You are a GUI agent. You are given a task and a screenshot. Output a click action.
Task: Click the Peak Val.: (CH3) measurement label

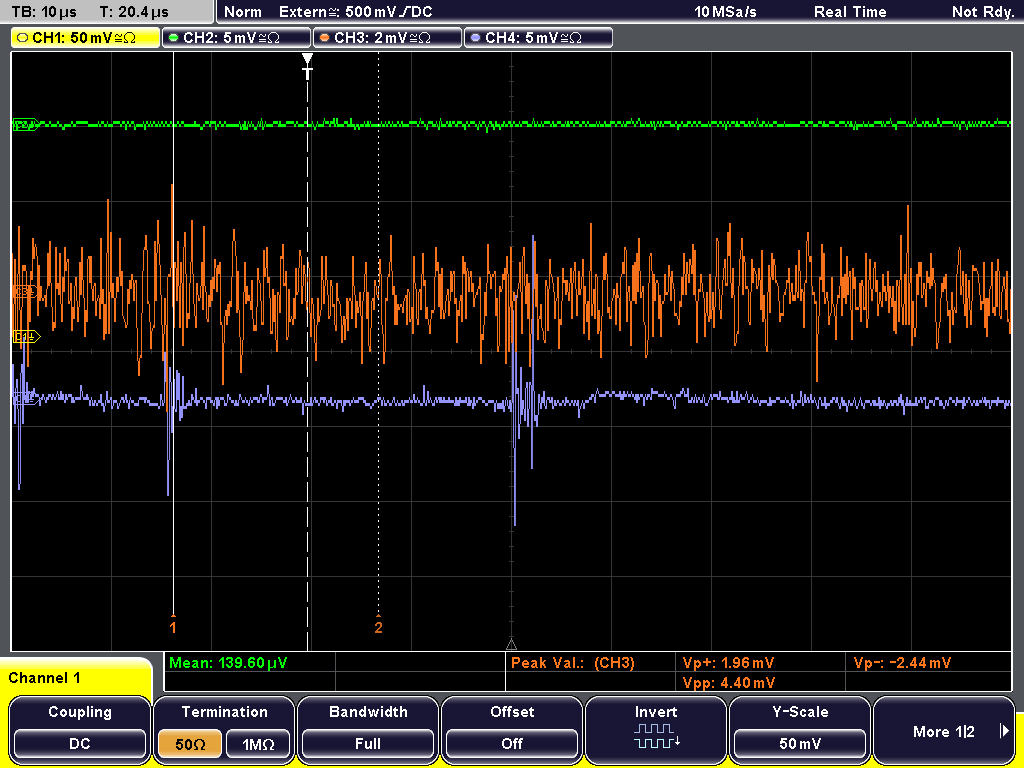573,663
